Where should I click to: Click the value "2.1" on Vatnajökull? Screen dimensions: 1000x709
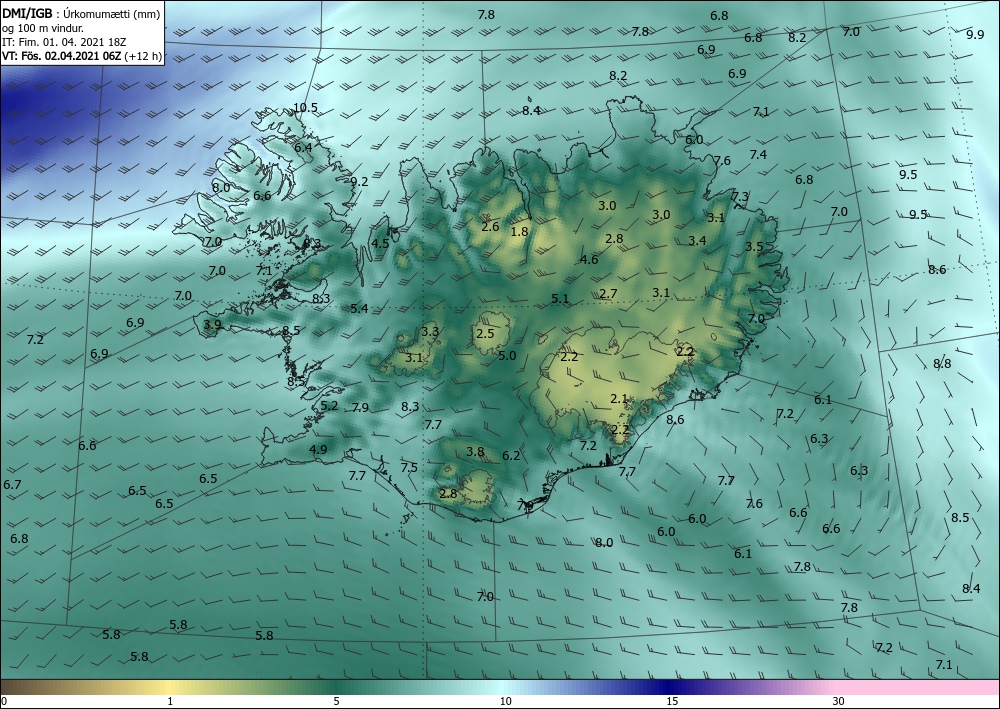click(619, 399)
